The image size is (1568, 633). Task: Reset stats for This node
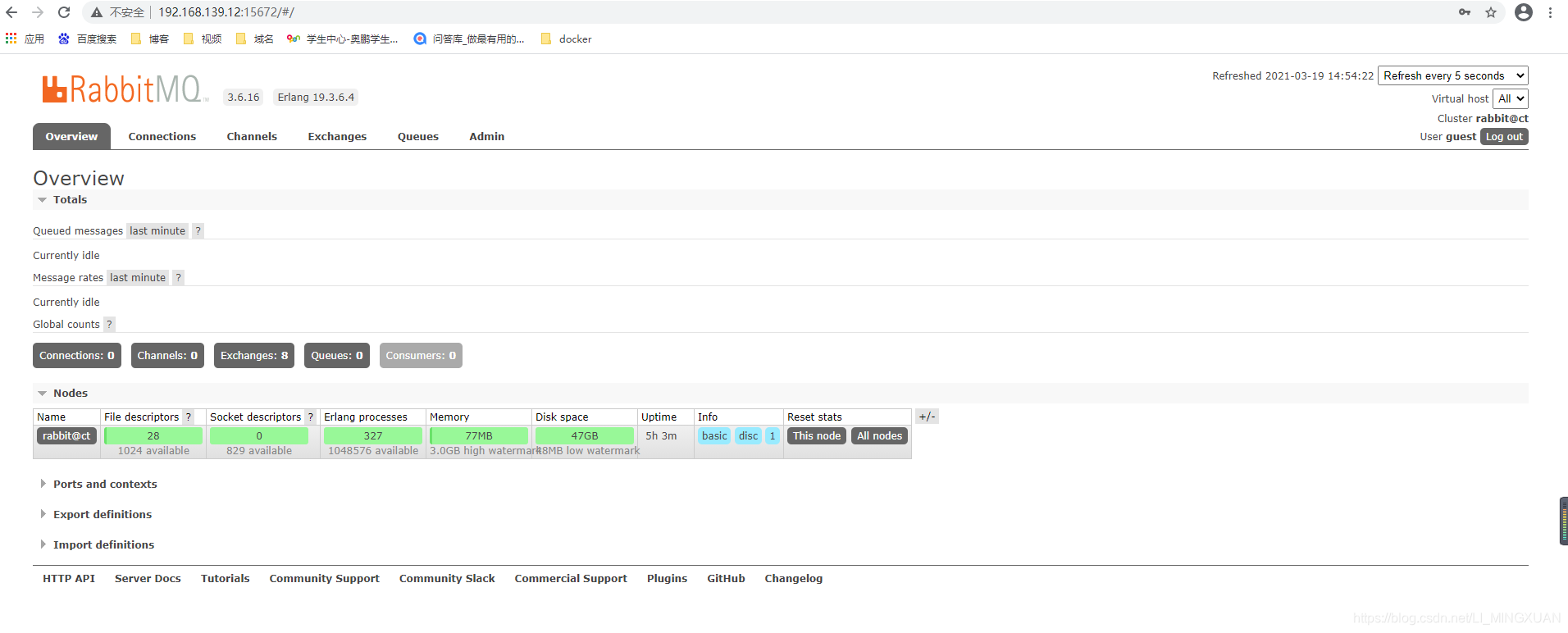(817, 435)
